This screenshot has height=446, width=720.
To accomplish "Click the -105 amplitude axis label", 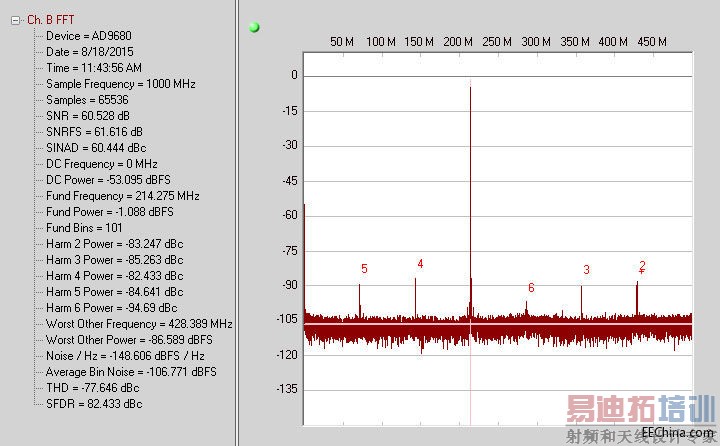I will click(x=287, y=319).
